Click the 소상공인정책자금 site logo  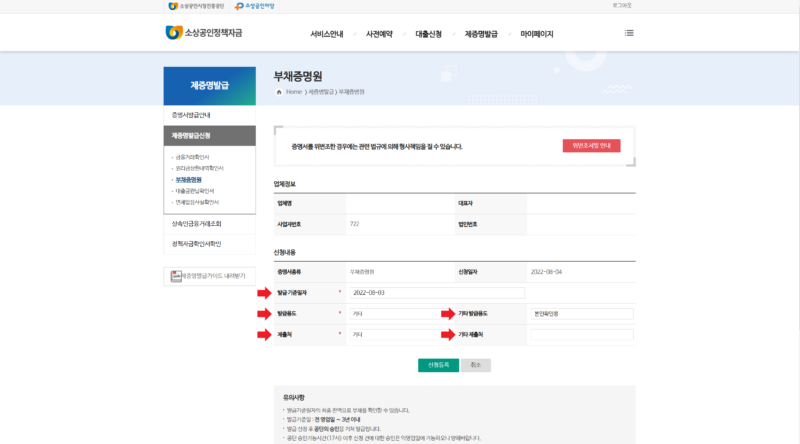coord(204,33)
